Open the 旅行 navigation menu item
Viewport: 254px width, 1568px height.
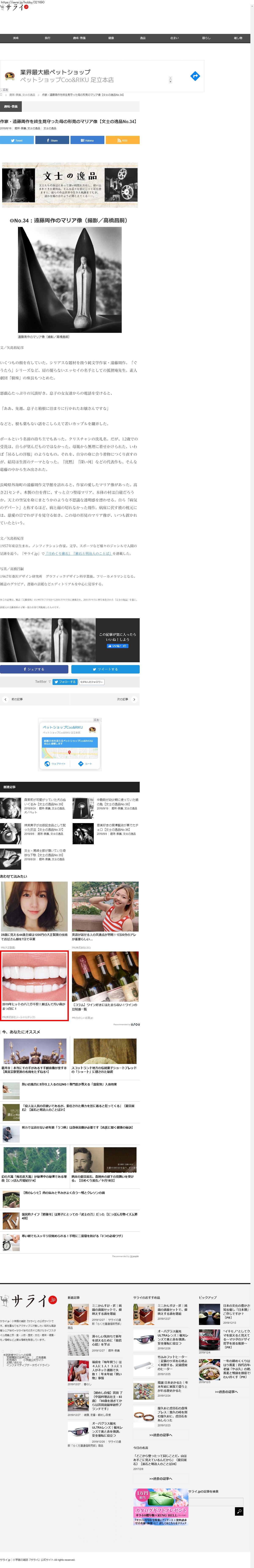[x=47, y=38]
